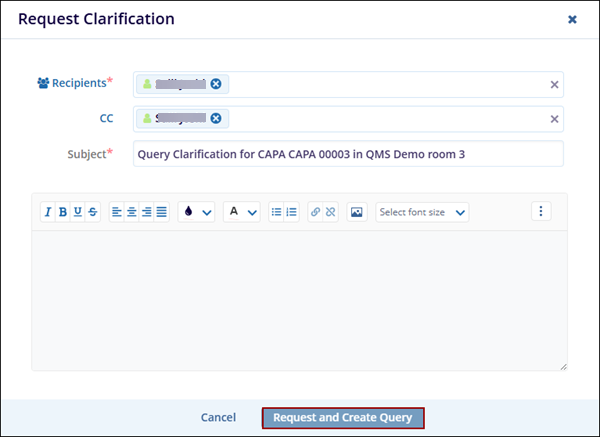
Task: Justify the message text
Action: point(162,212)
